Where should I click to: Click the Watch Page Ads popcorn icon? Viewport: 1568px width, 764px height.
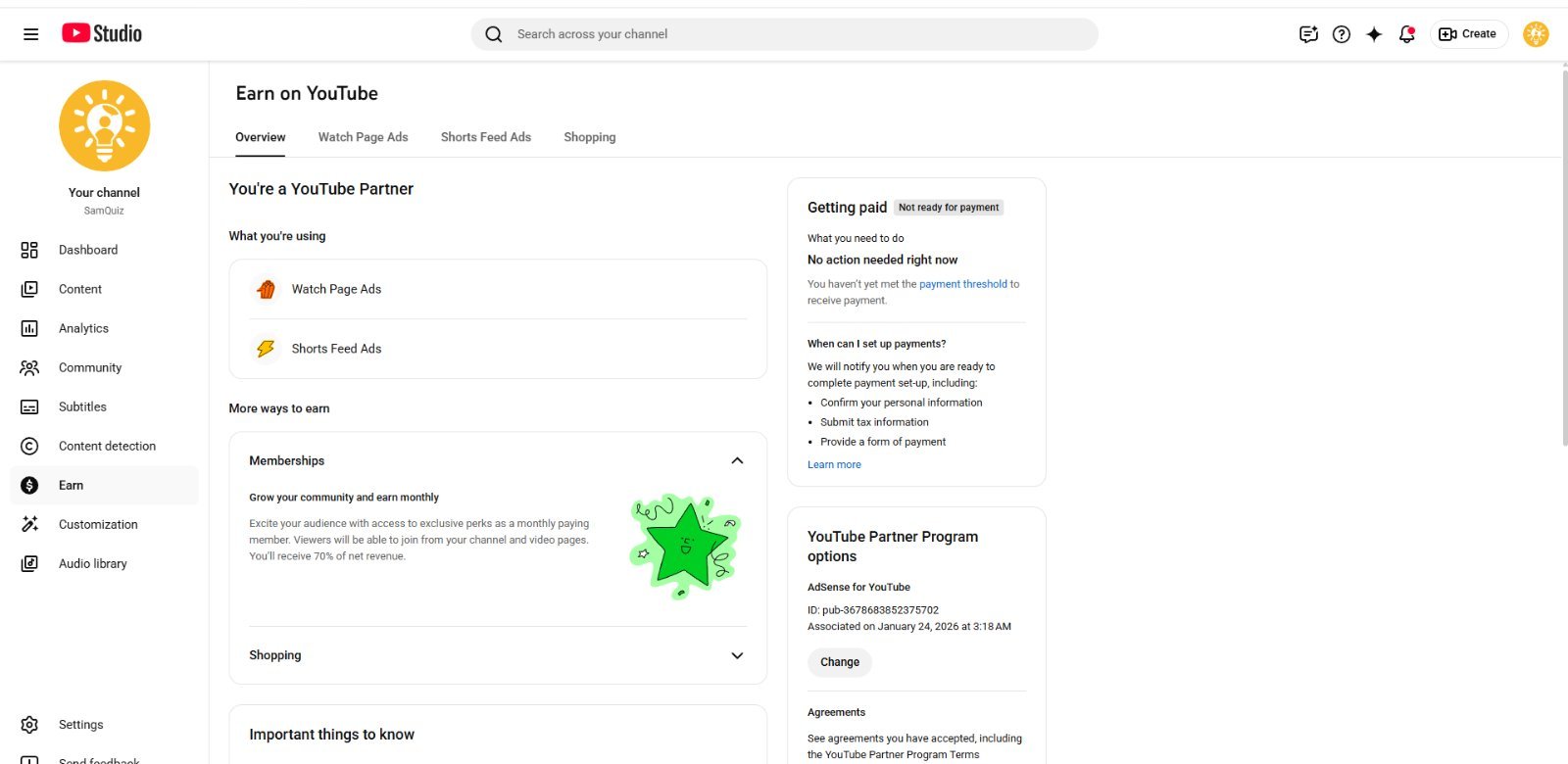[266, 289]
